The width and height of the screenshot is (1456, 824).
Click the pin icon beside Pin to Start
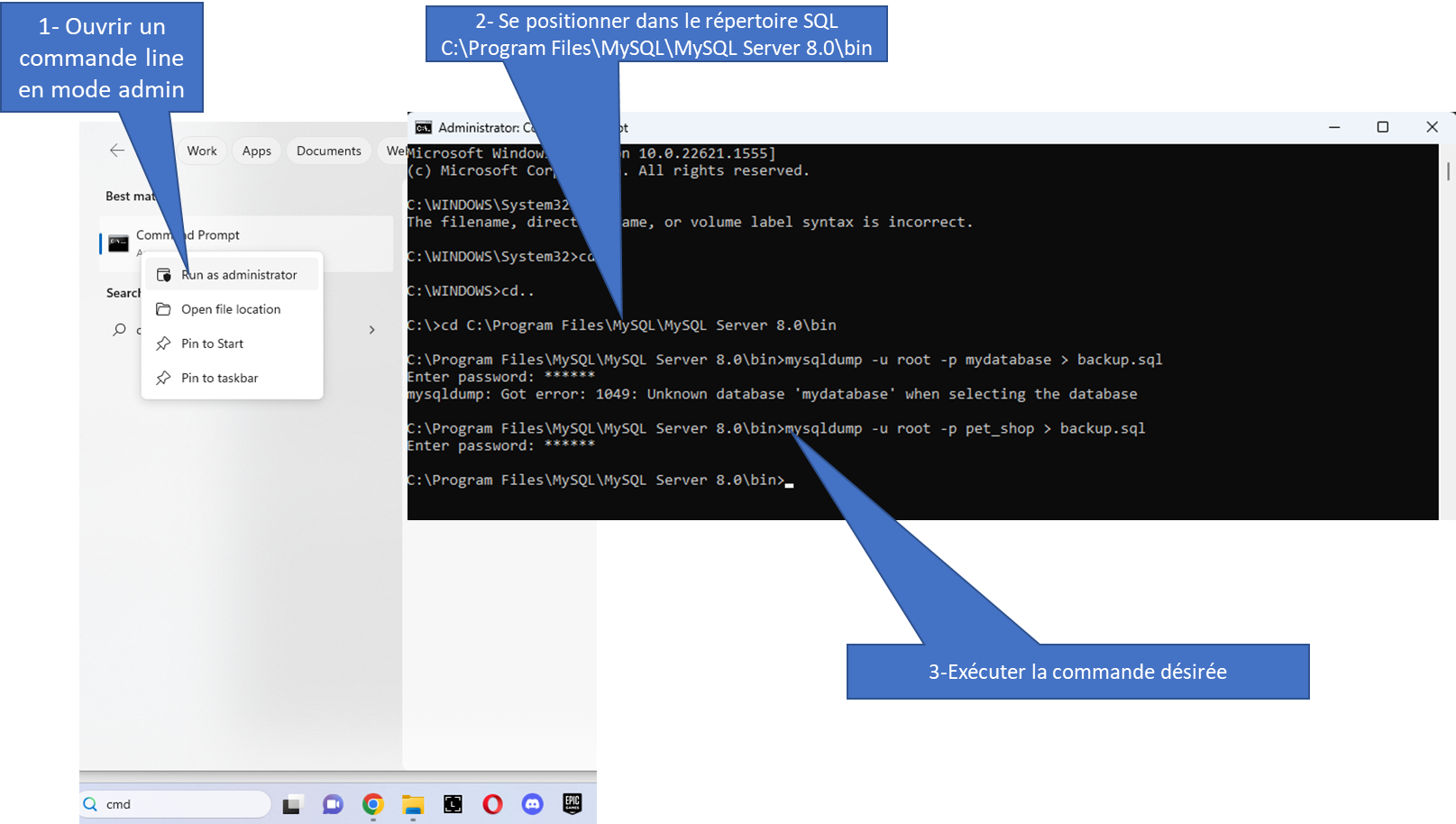tap(163, 343)
